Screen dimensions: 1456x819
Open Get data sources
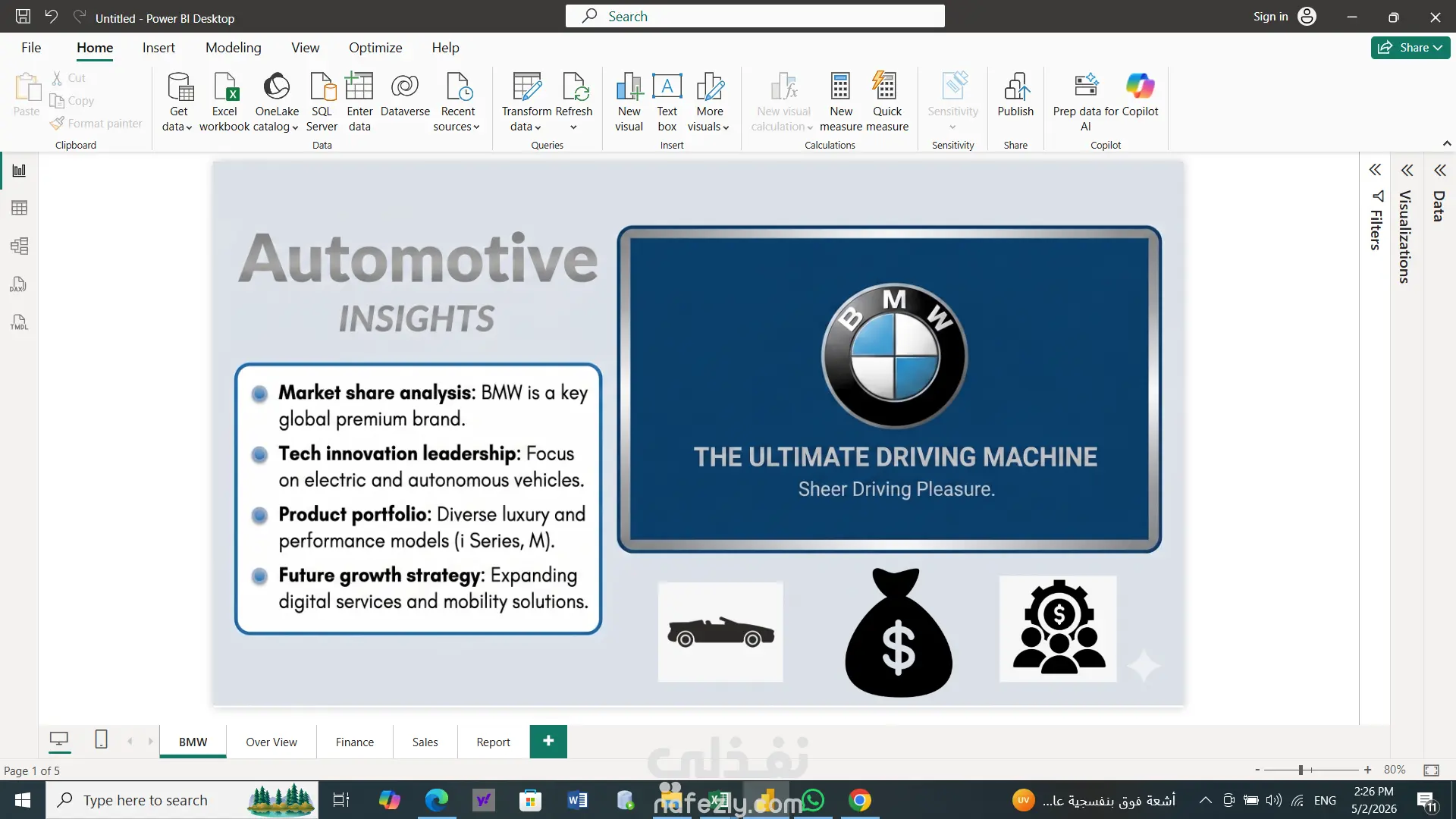pos(178,102)
